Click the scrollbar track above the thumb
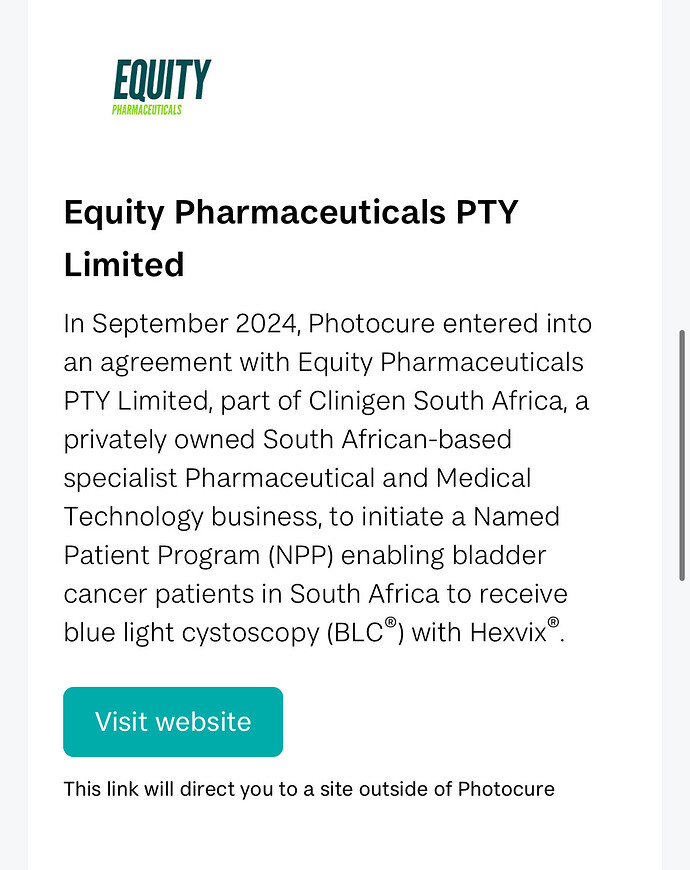Image resolution: width=690 pixels, height=870 pixels. 682,165
